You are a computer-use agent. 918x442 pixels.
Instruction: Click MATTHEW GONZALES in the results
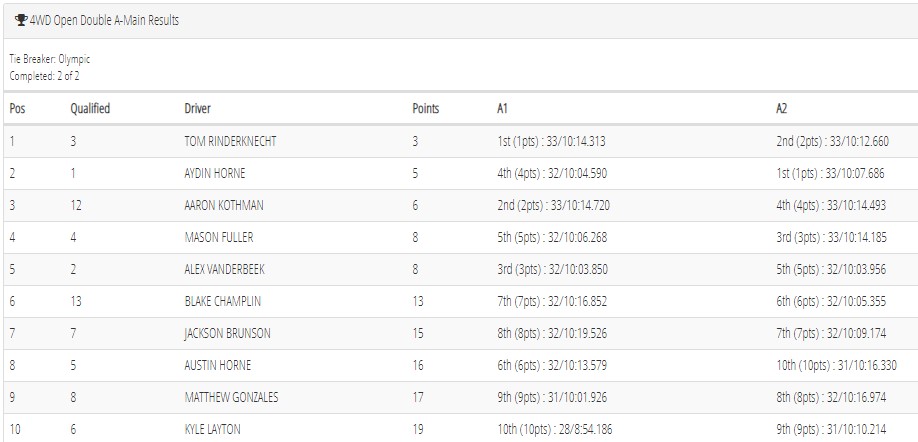pyautogui.click(x=231, y=398)
